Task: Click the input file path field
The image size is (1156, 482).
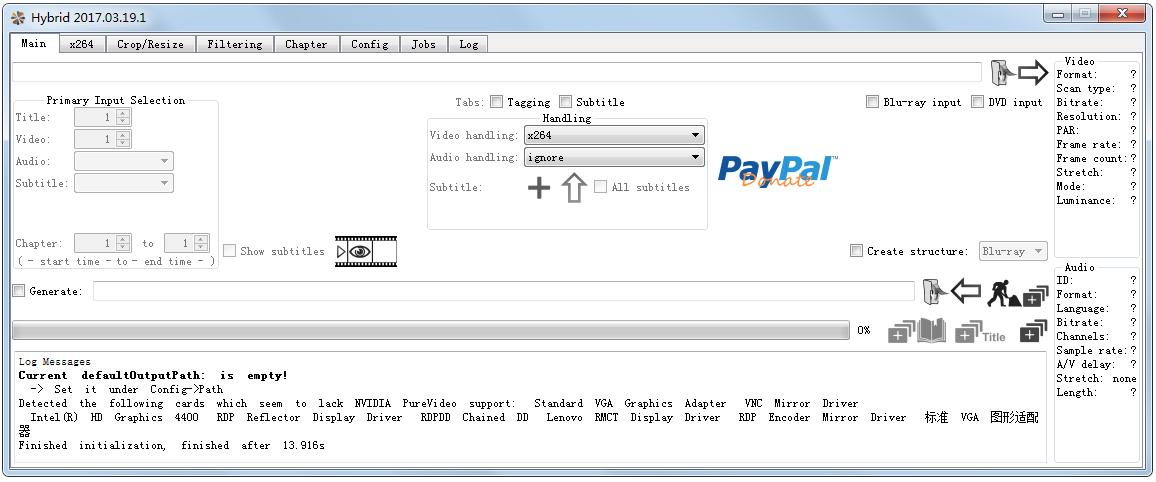Action: point(496,73)
